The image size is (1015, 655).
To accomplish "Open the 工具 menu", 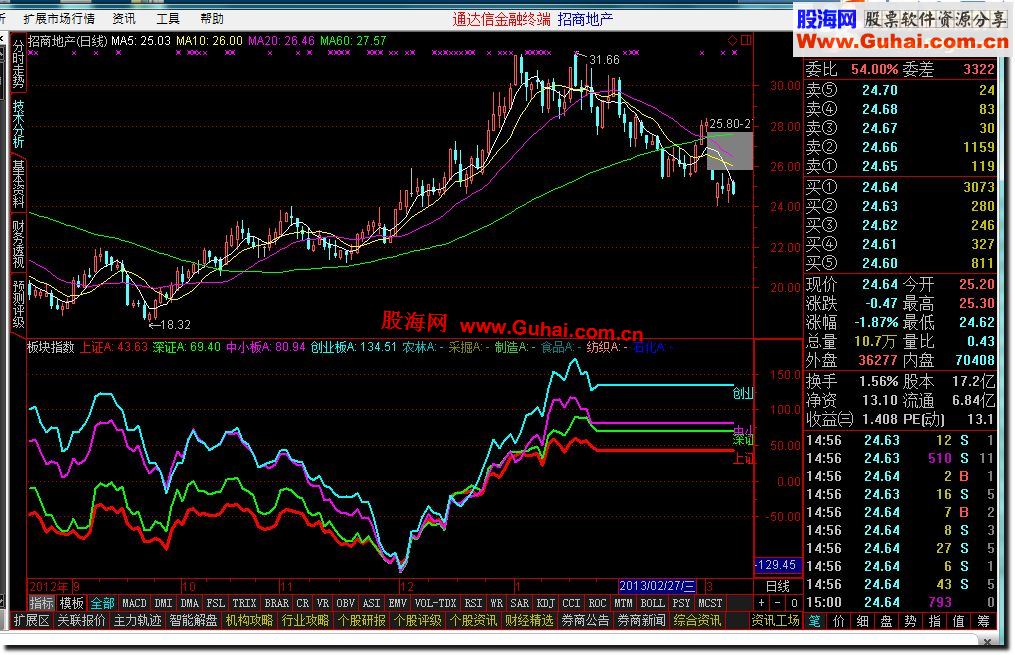I will [168, 19].
